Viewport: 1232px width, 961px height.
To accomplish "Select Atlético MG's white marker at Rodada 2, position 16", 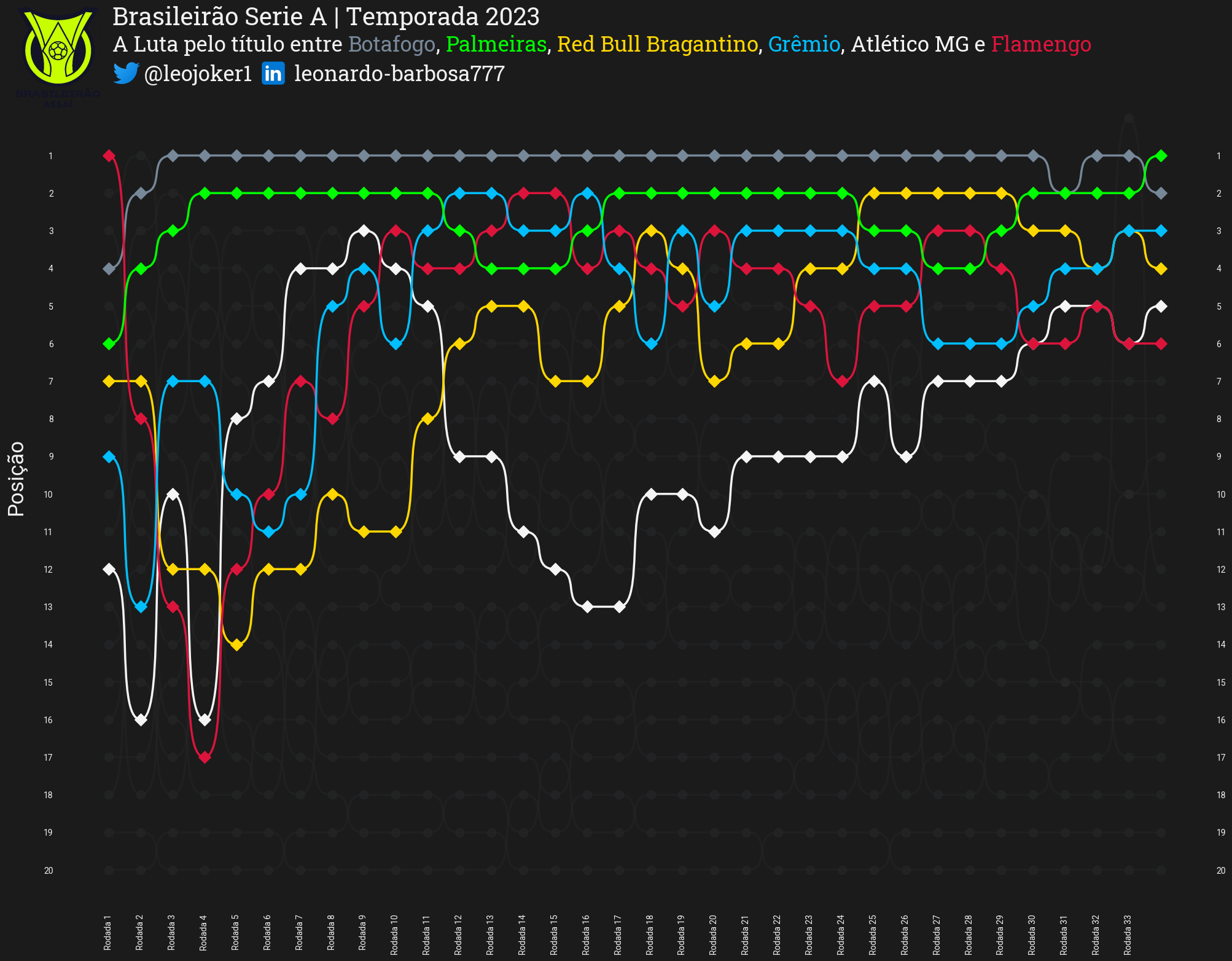I will click(x=141, y=720).
